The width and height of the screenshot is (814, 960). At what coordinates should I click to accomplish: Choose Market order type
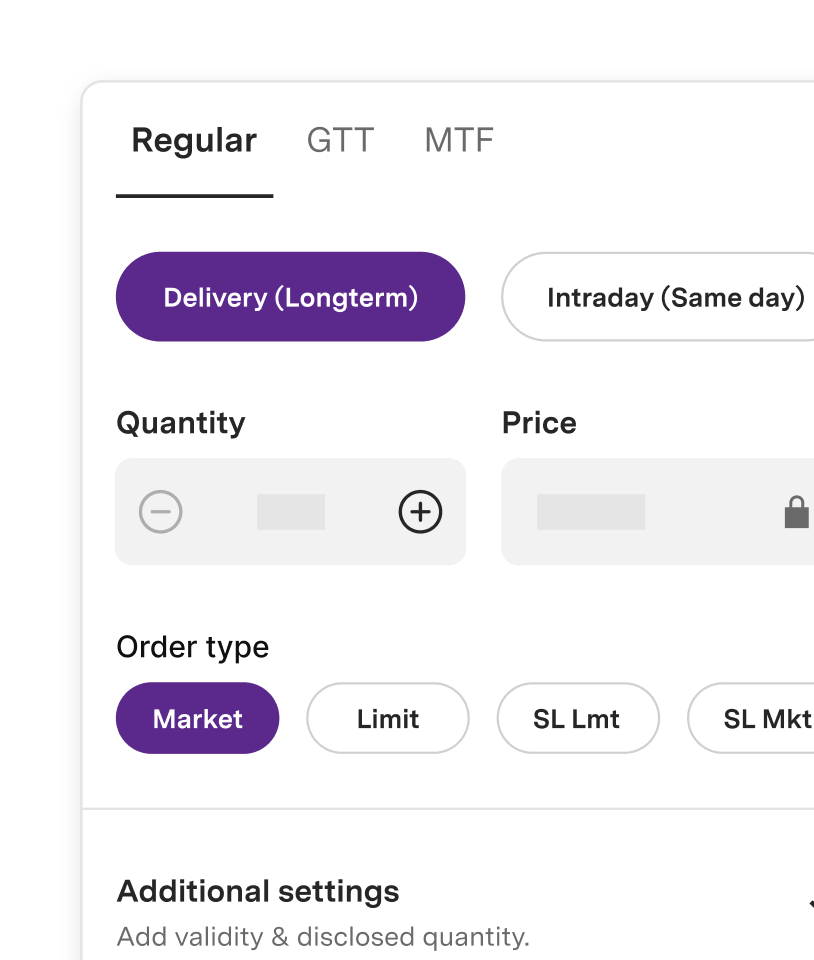(x=198, y=718)
